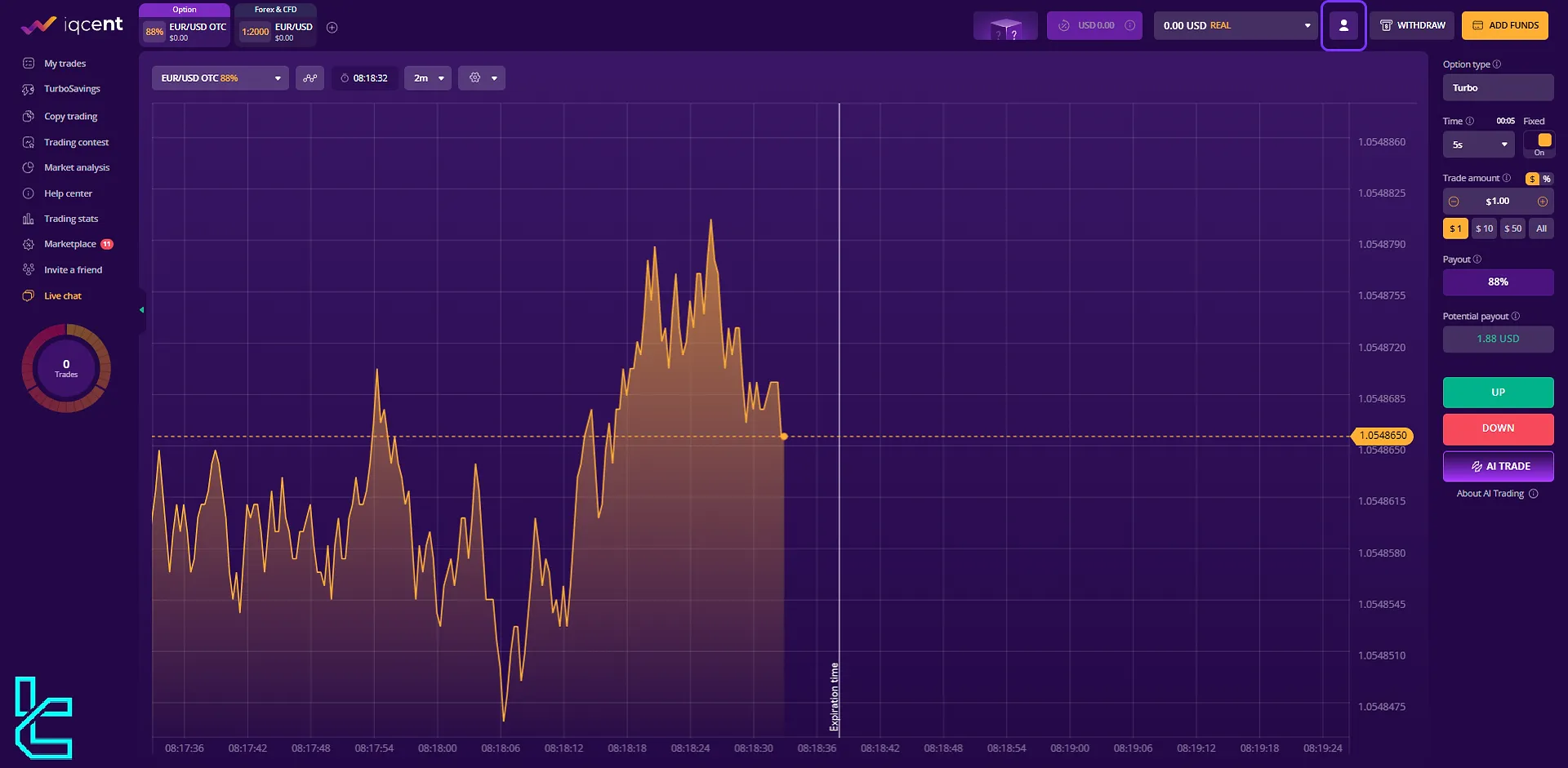
Task: Open the 2m timeframe dropdown
Action: point(428,78)
